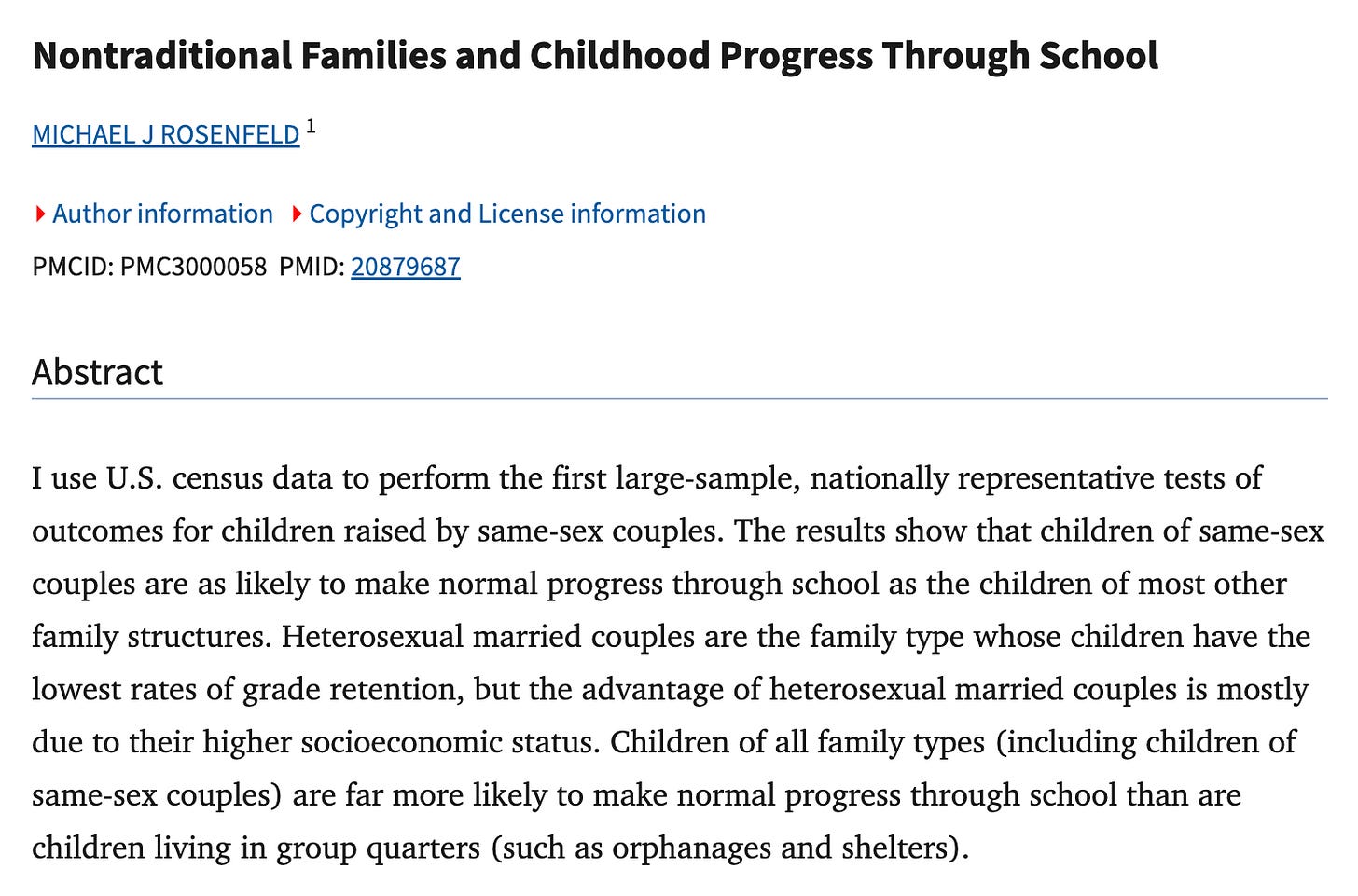The width and height of the screenshot is (1358, 896).
Task: Expand Copyright and License information
Action: [506, 214]
